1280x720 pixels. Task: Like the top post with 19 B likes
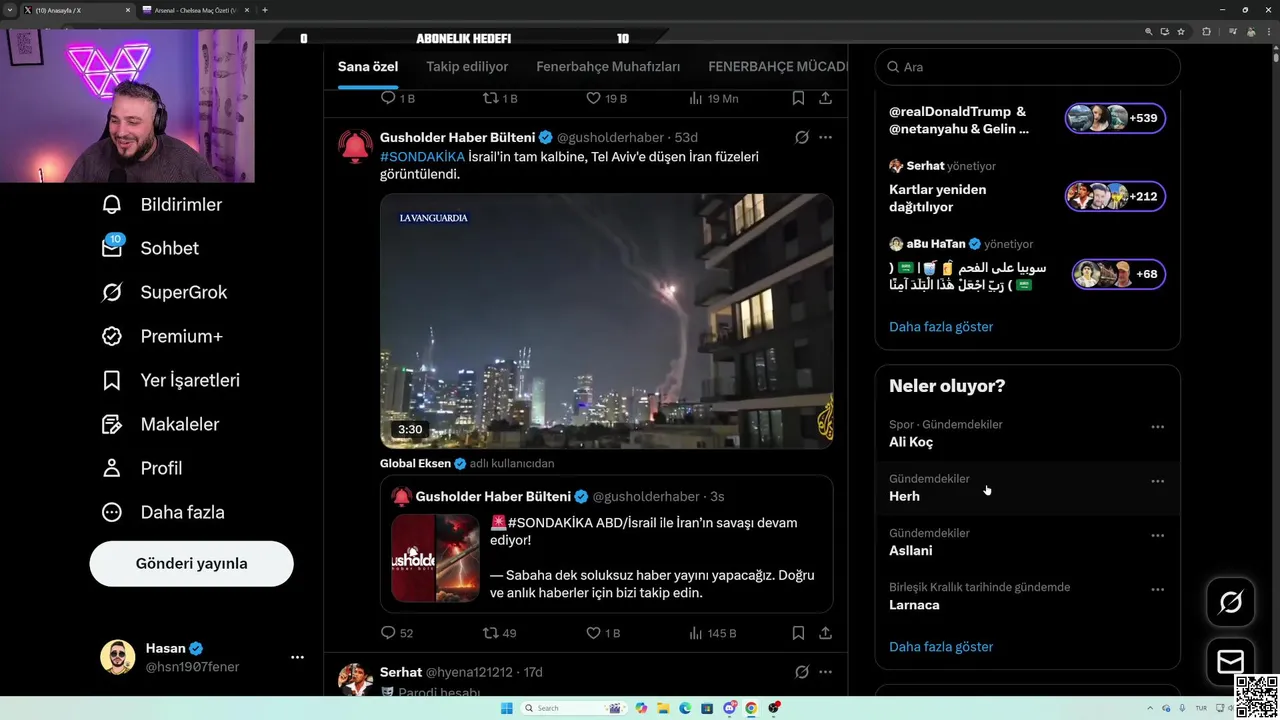(593, 98)
